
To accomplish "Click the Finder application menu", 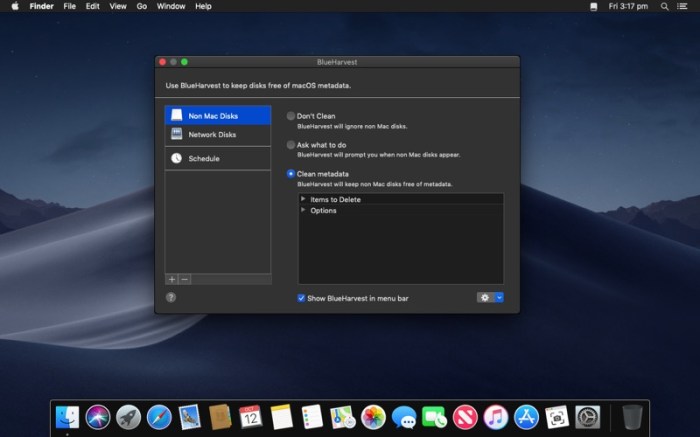I will click(42, 6).
